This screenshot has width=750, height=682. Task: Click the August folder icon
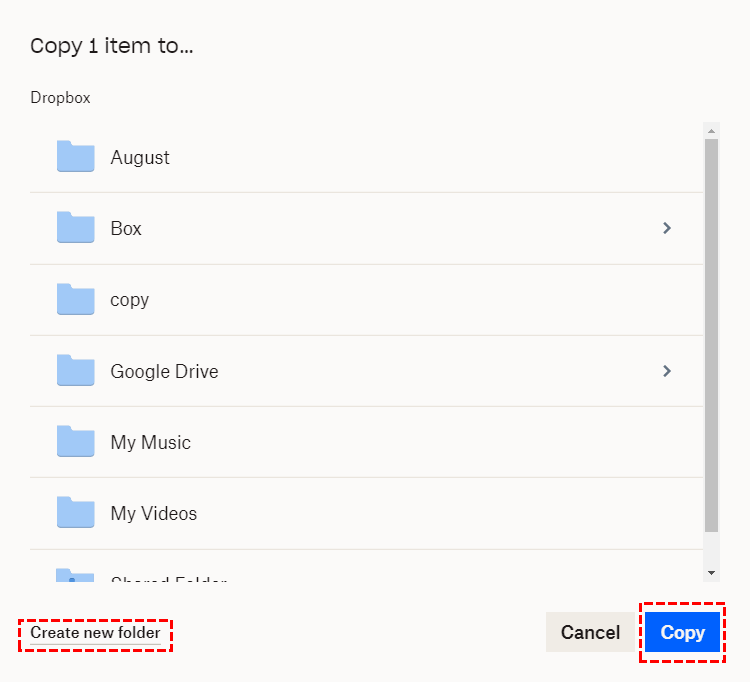point(76,157)
